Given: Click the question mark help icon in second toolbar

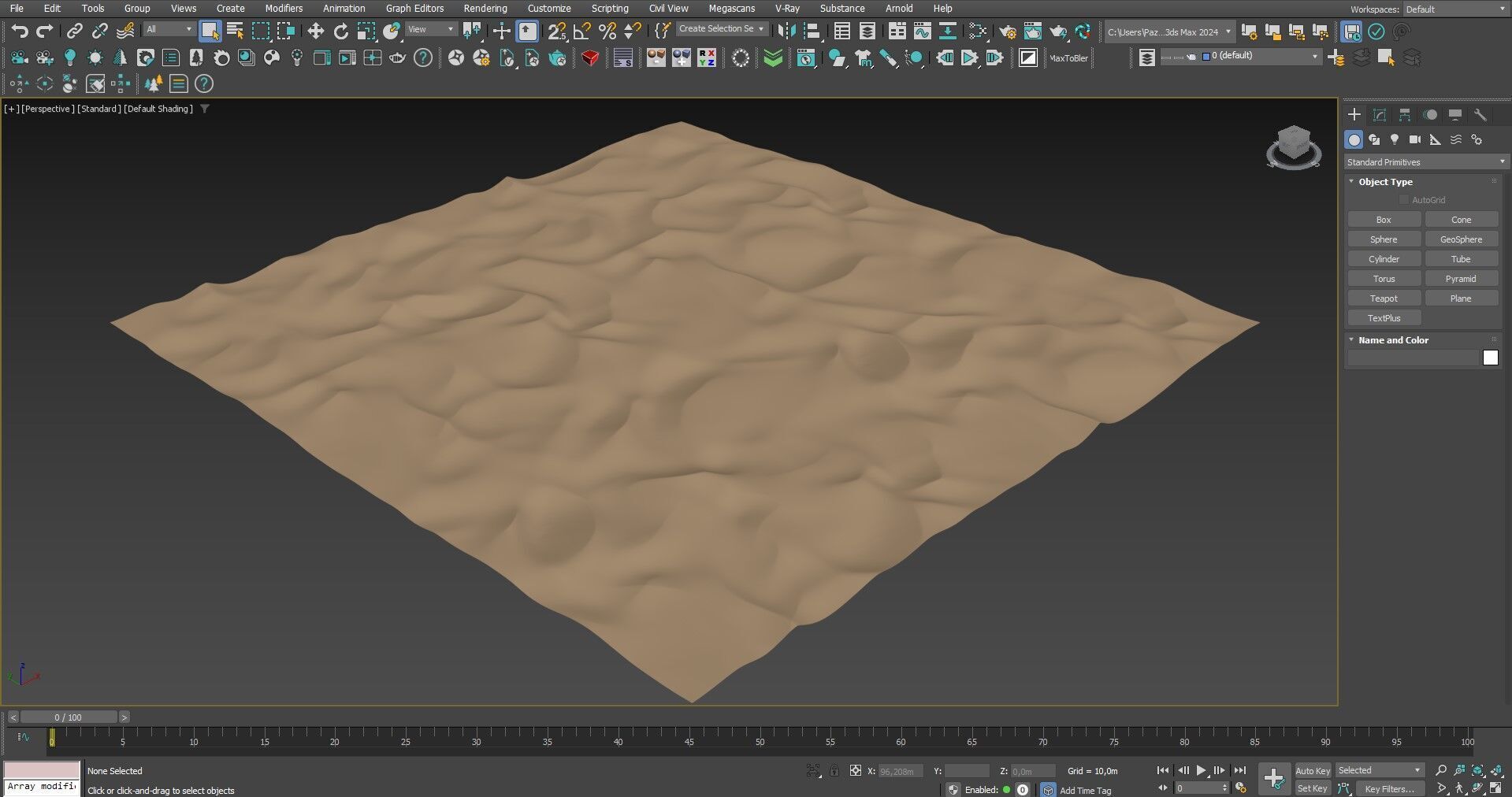Looking at the screenshot, I should (423, 58).
